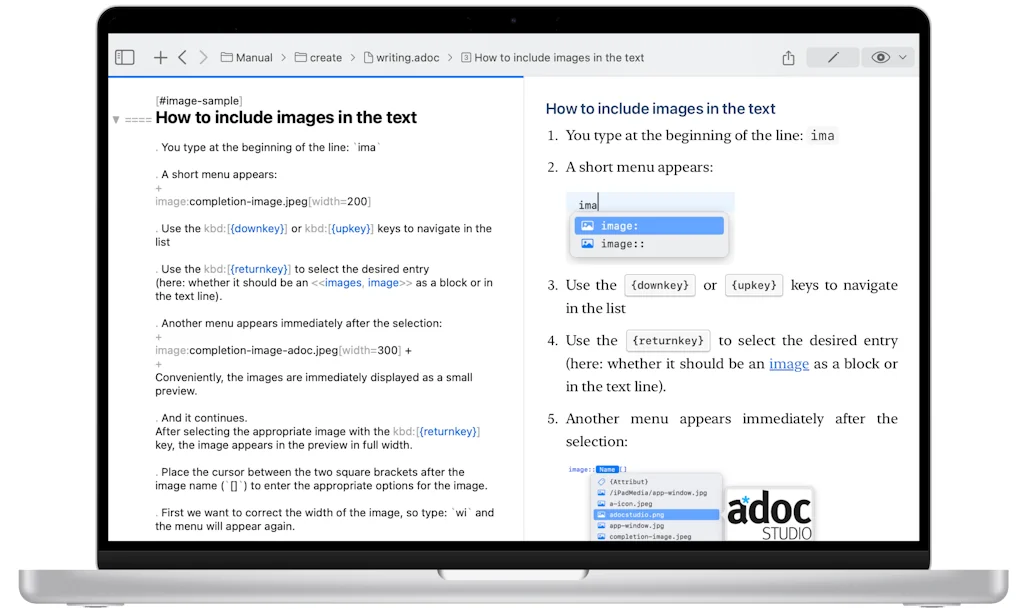Click the document icon beside writing.adoc
This screenshot has height=609, width=1024.
point(367,57)
